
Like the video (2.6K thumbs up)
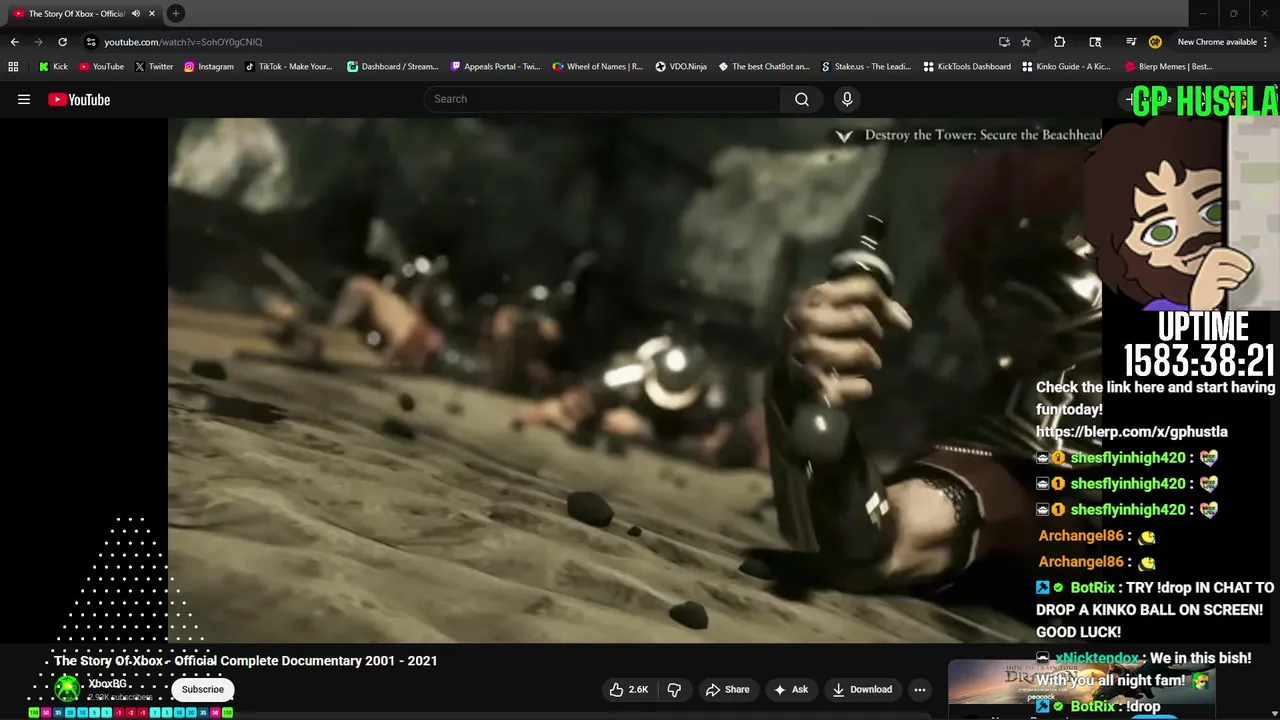[x=629, y=689]
